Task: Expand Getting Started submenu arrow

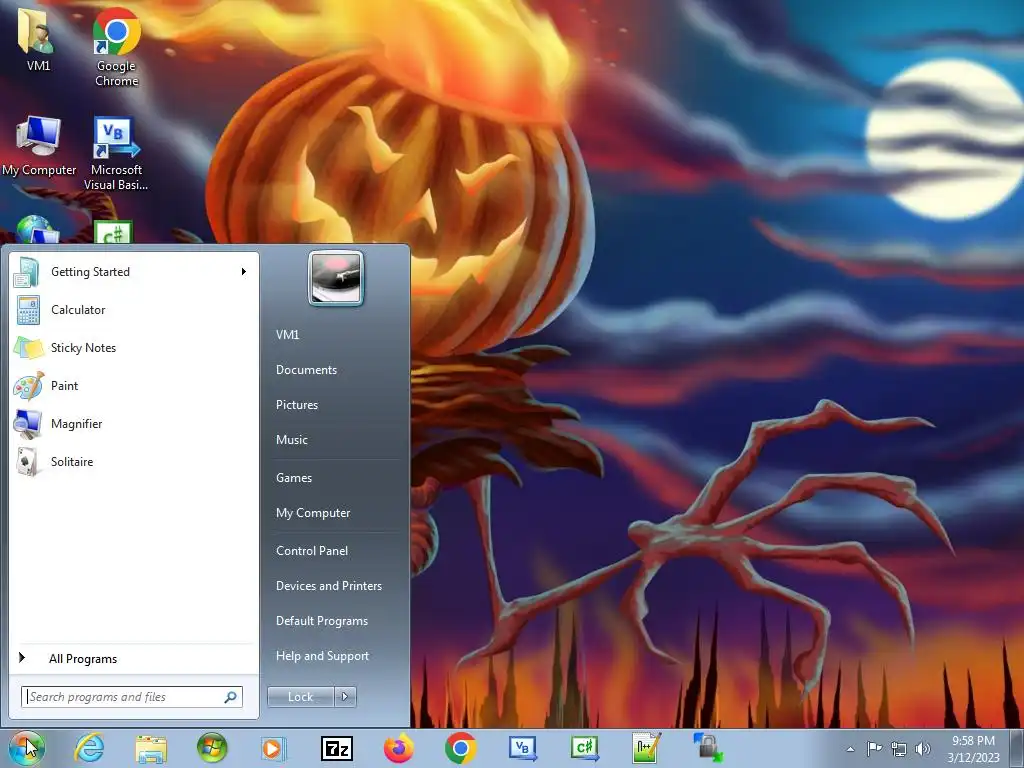Action: [244, 272]
